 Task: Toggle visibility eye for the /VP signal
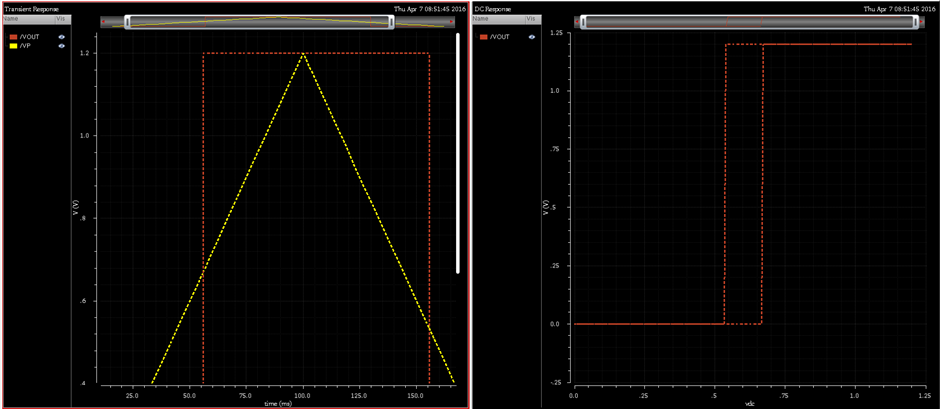click(62, 45)
